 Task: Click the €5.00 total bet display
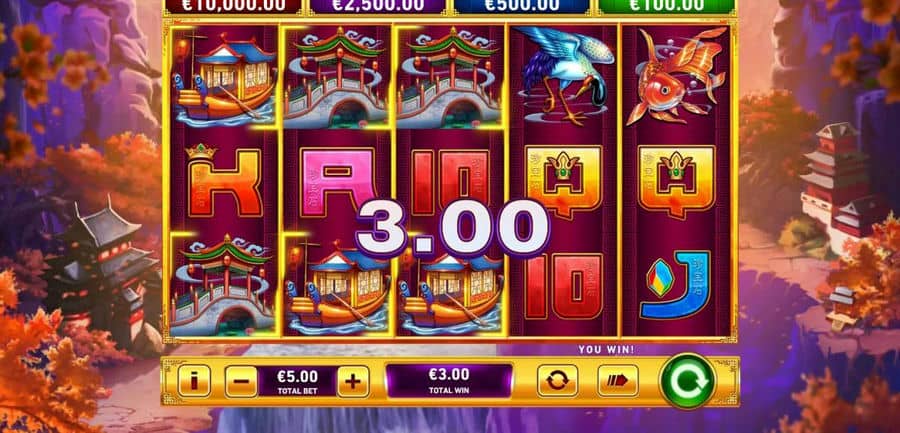click(x=297, y=381)
